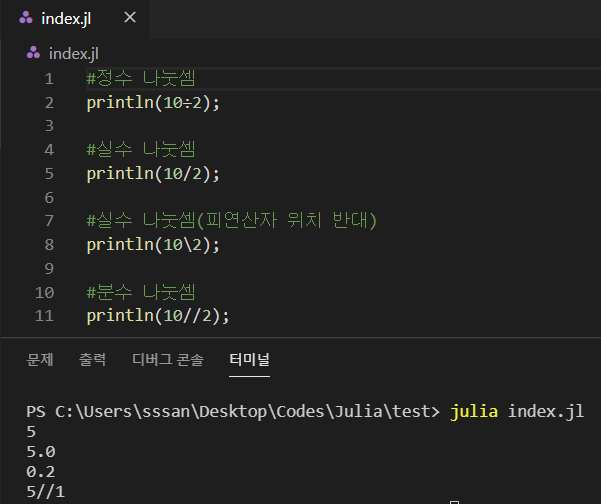Screen dimensions: 601x504
Task: Open the 문제 panel tab
Action: [x=40, y=359]
